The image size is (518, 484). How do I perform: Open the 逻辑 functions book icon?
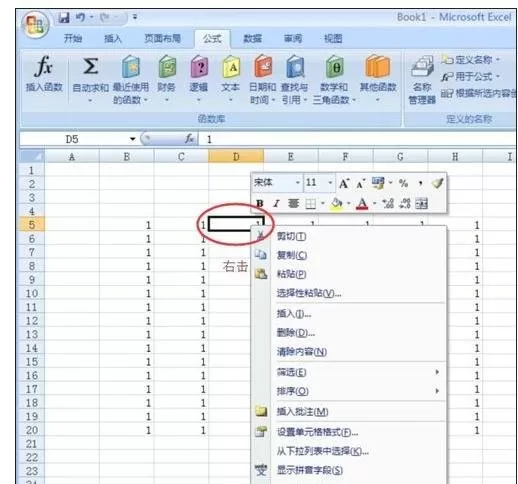pos(199,66)
